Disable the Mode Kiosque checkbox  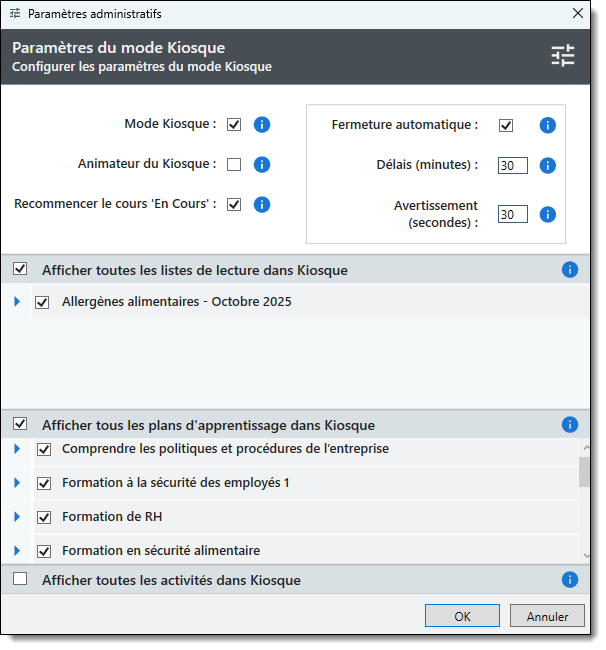click(x=234, y=125)
